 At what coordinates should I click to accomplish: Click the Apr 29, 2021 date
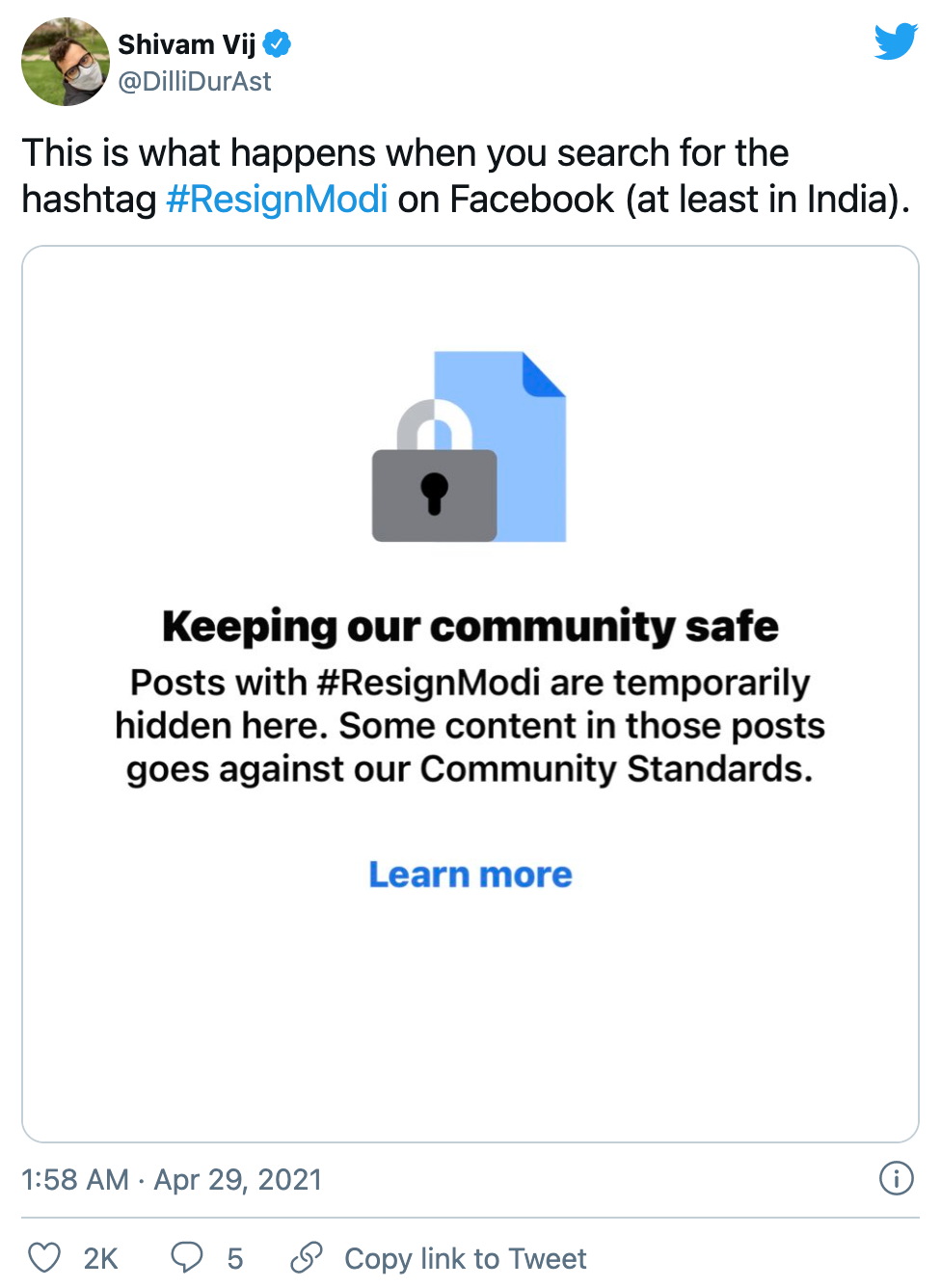tap(238, 1179)
